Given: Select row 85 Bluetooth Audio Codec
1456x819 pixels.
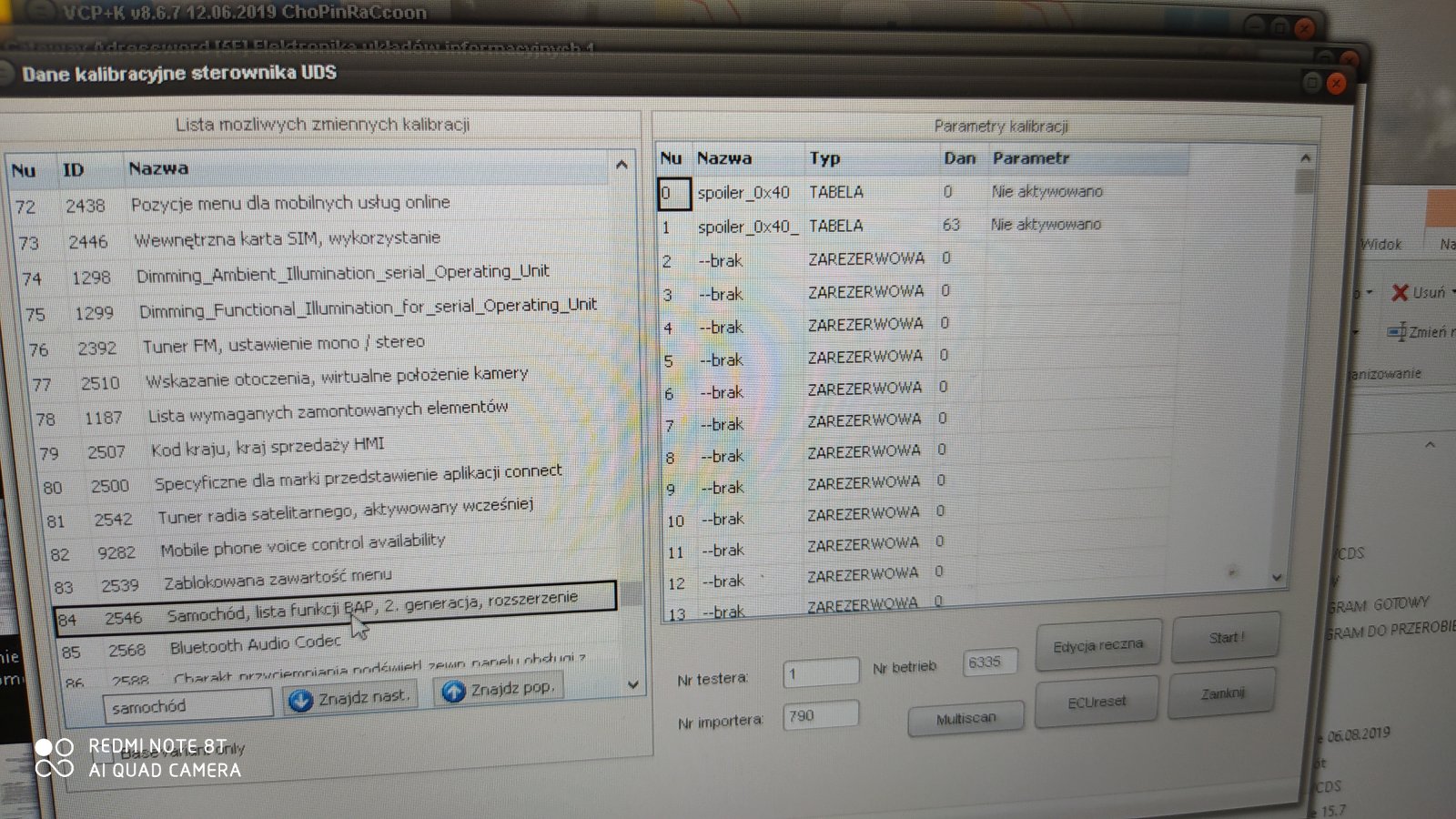Looking at the screenshot, I should click(x=339, y=647).
